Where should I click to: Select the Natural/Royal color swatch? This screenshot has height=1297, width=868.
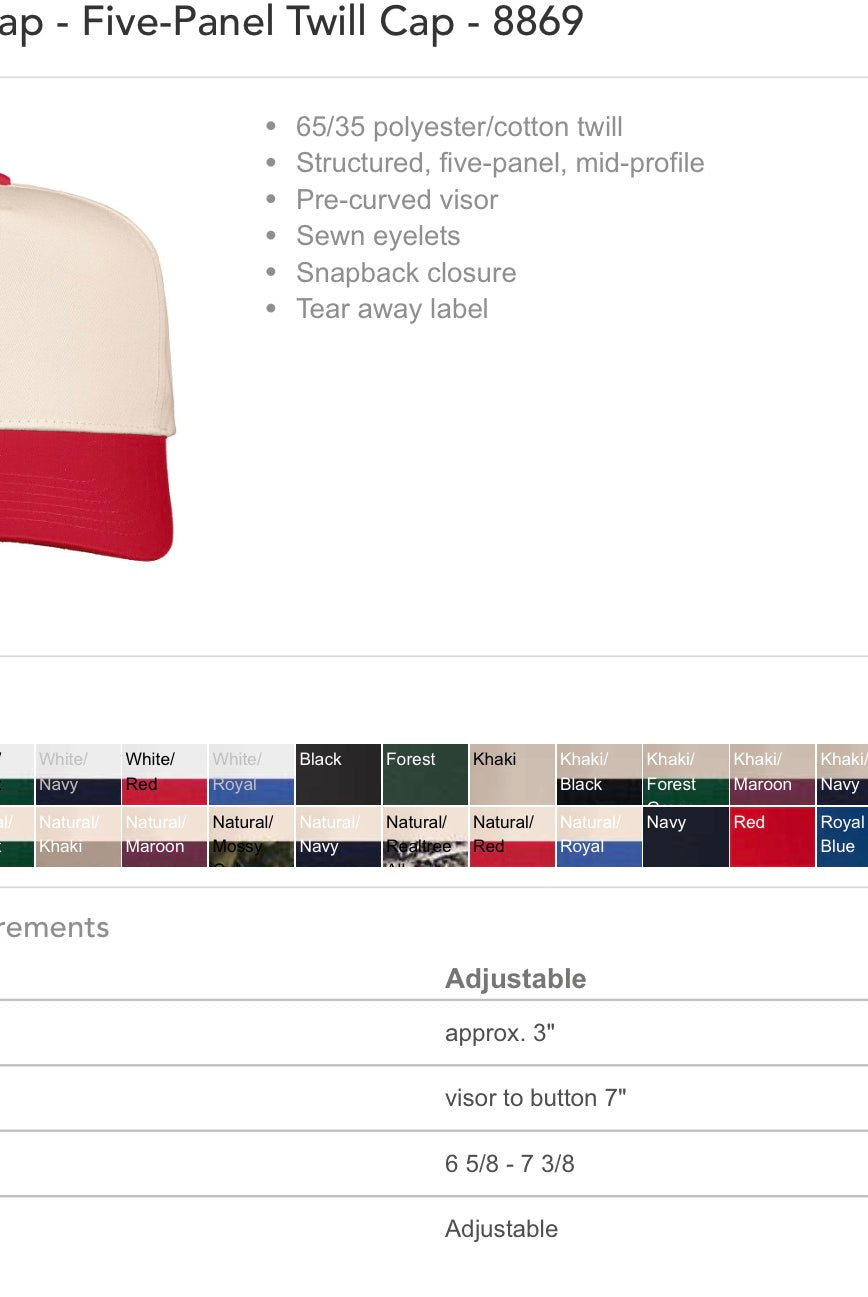[599, 836]
